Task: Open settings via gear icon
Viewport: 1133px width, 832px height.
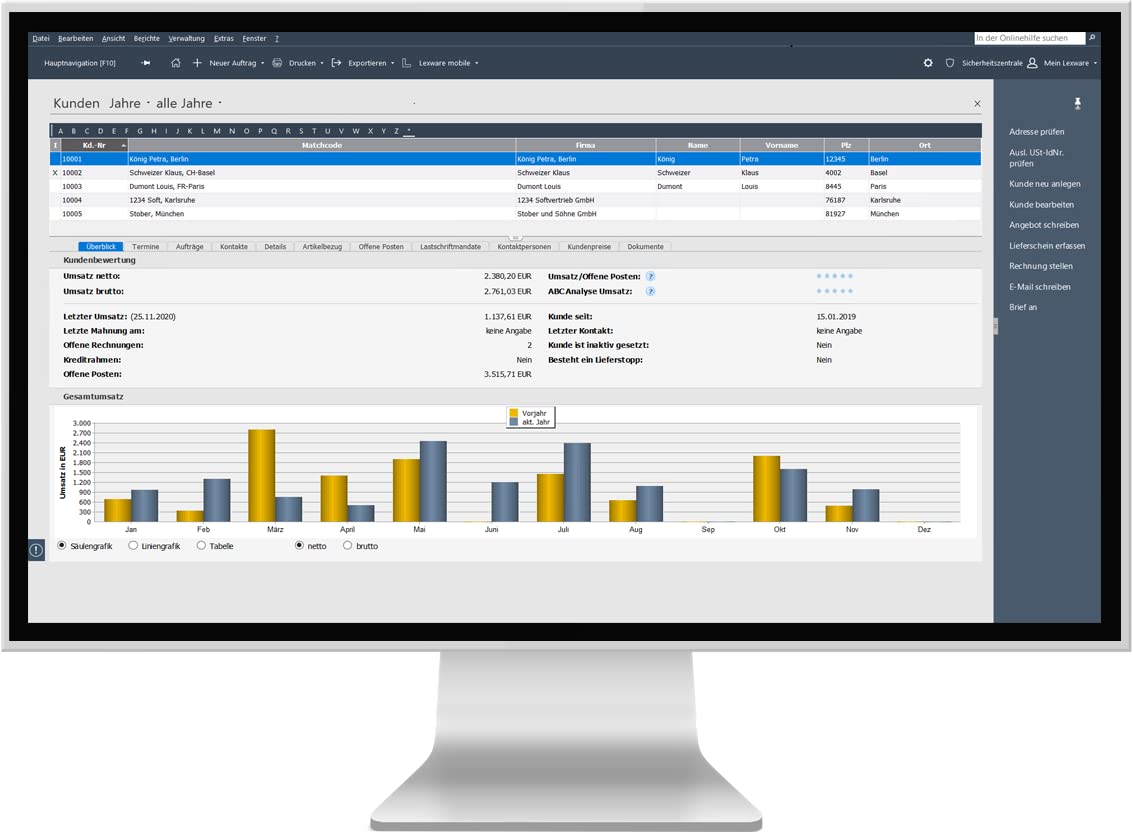Action: (x=928, y=63)
